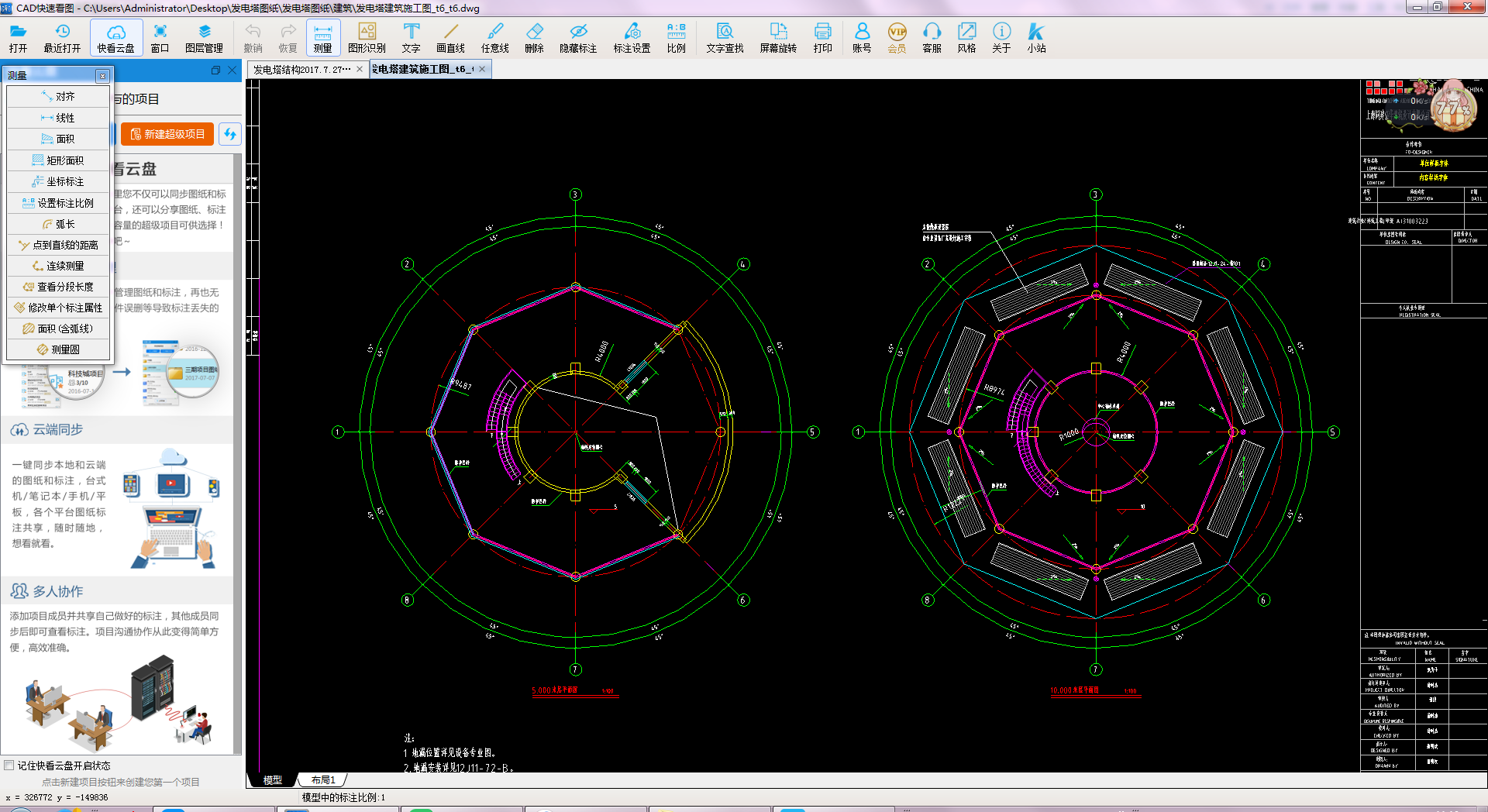The width and height of the screenshot is (1488, 812).
Task: Click the 多人协作 section heading
Action: pos(58,591)
